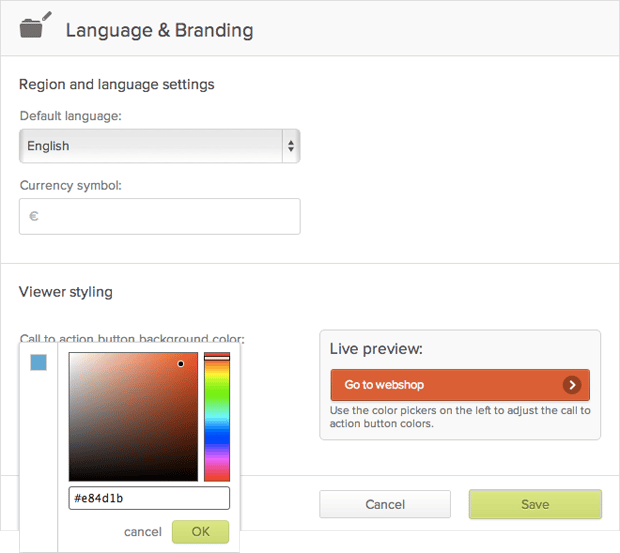Viewport: 620px width, 553px height.
Task: Focus the Currency symbol input field
Action: pyautogui.click(x=160, y=216)
